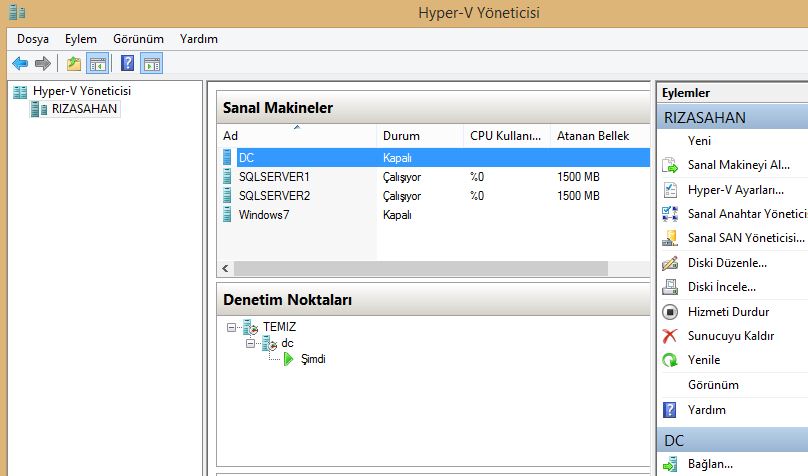The height and width of the screenshot is (476, 808).
Task: Collapse the TEMIZ checkpoint node
Action: tap(232, 327)
